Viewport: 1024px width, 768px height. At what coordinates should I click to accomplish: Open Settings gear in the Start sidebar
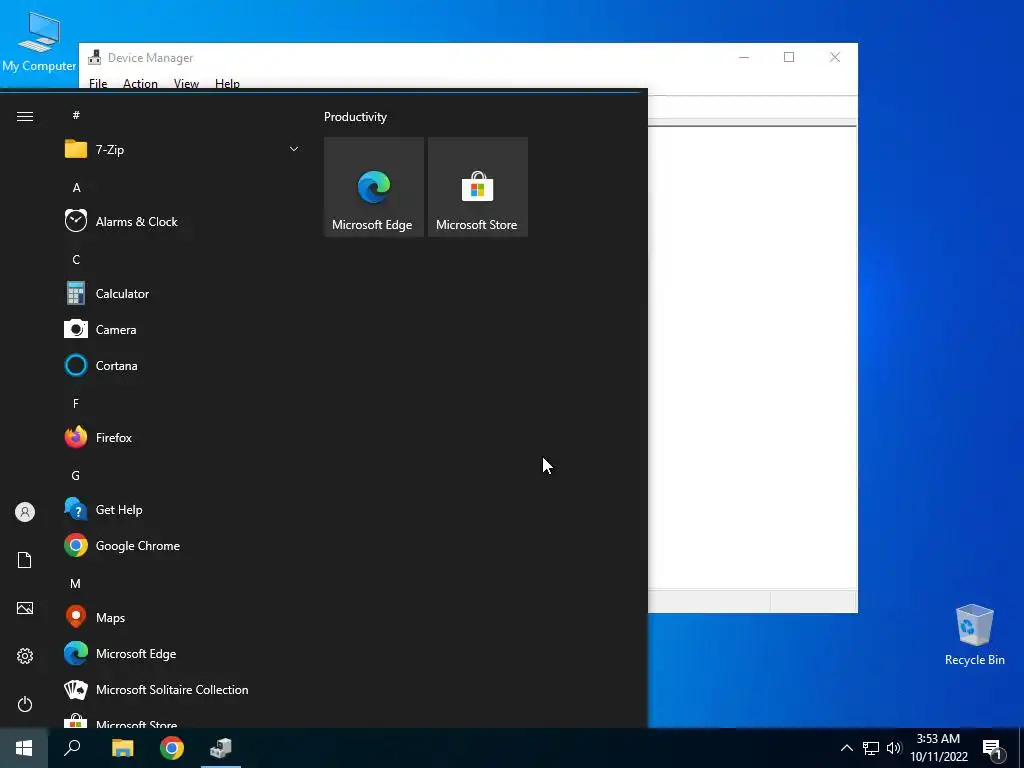(x=25, y=656)
